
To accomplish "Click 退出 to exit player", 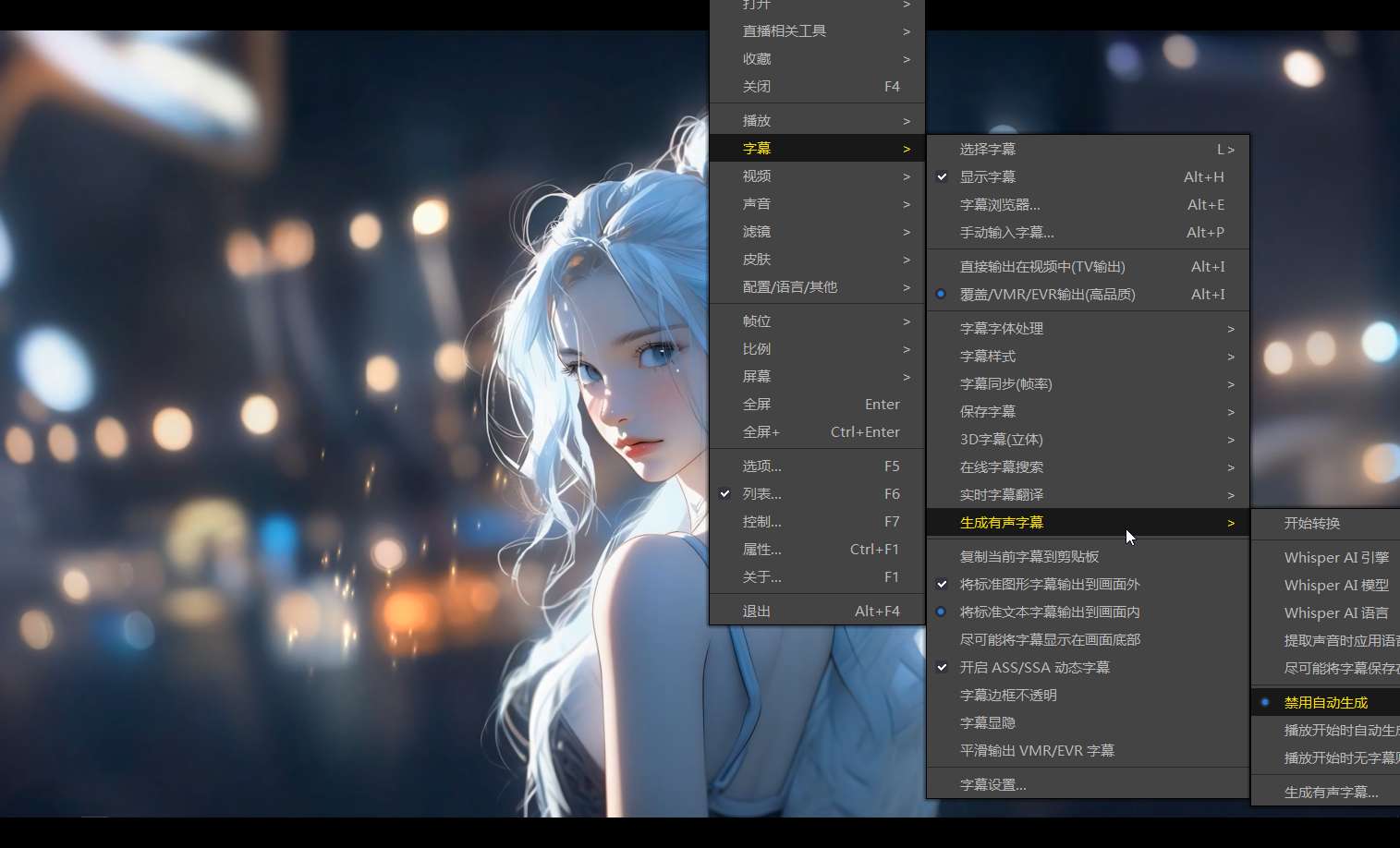I will tap(817, 611).
